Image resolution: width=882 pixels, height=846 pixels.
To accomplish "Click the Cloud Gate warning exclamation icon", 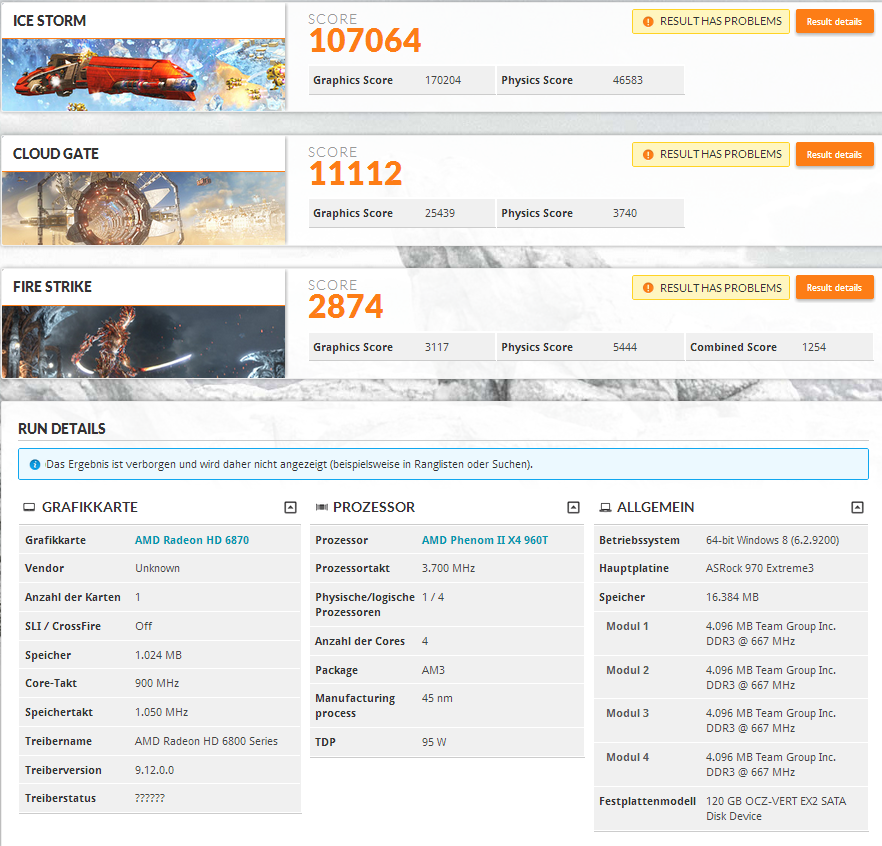I will point(648,155).
